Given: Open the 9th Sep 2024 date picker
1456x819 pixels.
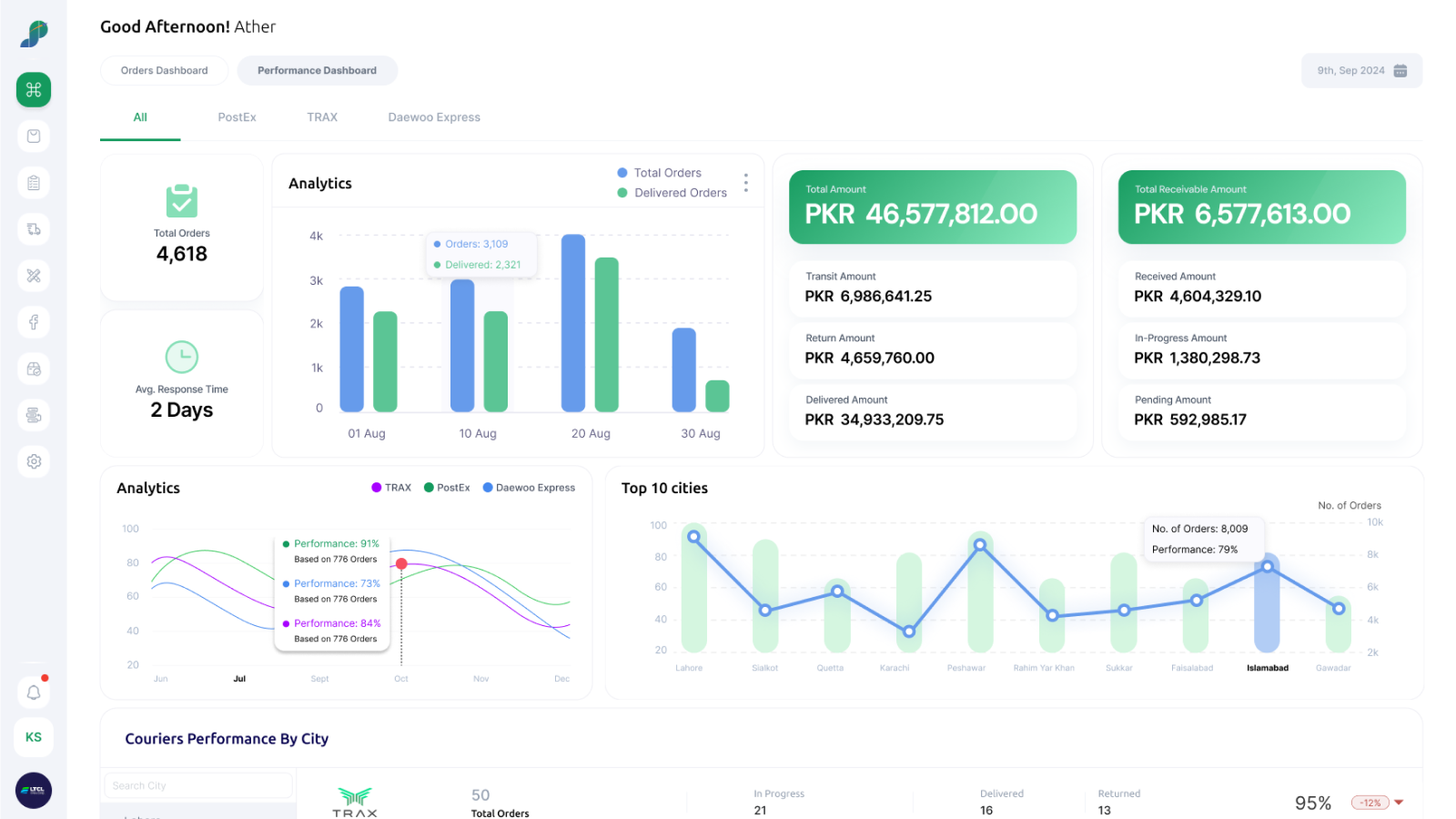Looking at the screenshot, I should pos(1360,70).
